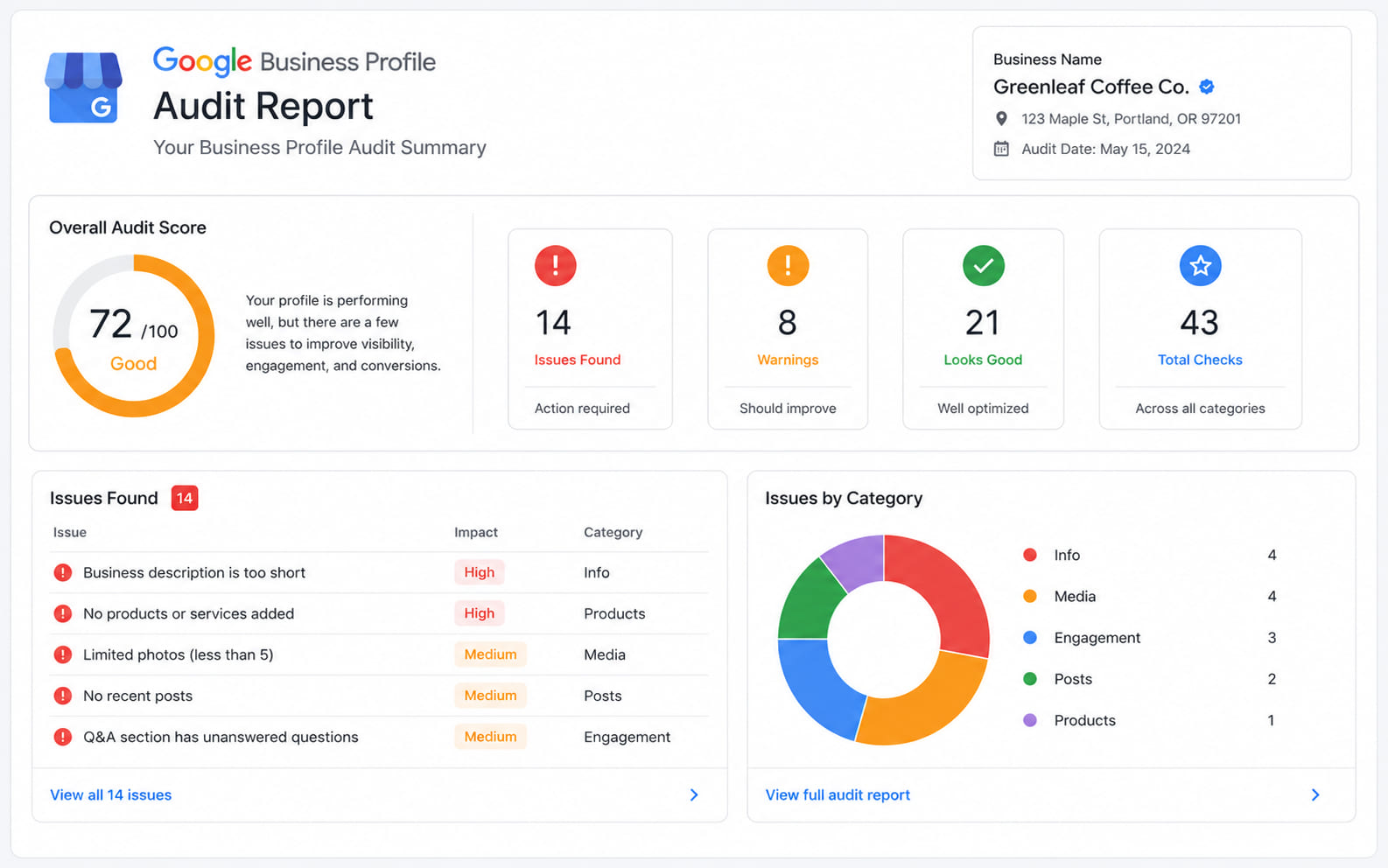Select the 'No recent posts' issue text
Image resolution: width=1388 pixels, height=868 pixels.
tap(138, 696)
